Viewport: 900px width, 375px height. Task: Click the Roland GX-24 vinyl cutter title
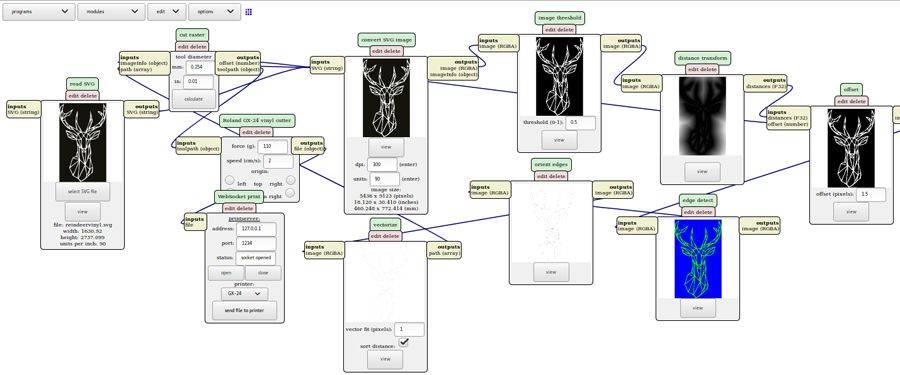click(258, 121)
